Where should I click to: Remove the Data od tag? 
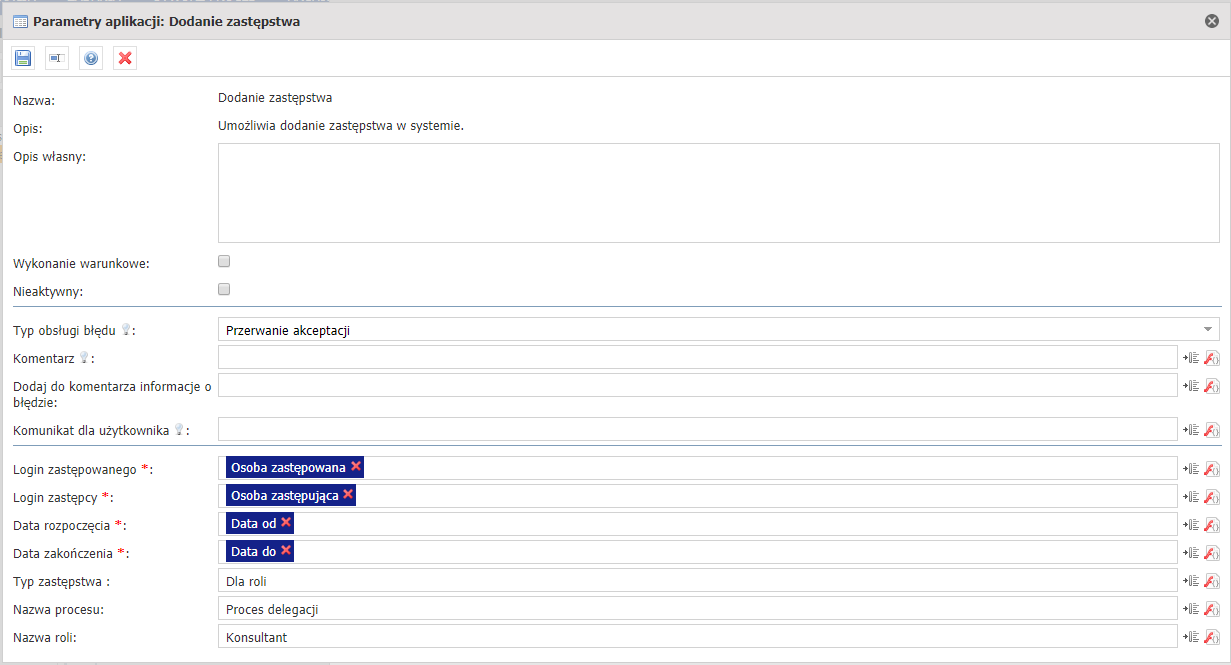click(286, 523)
